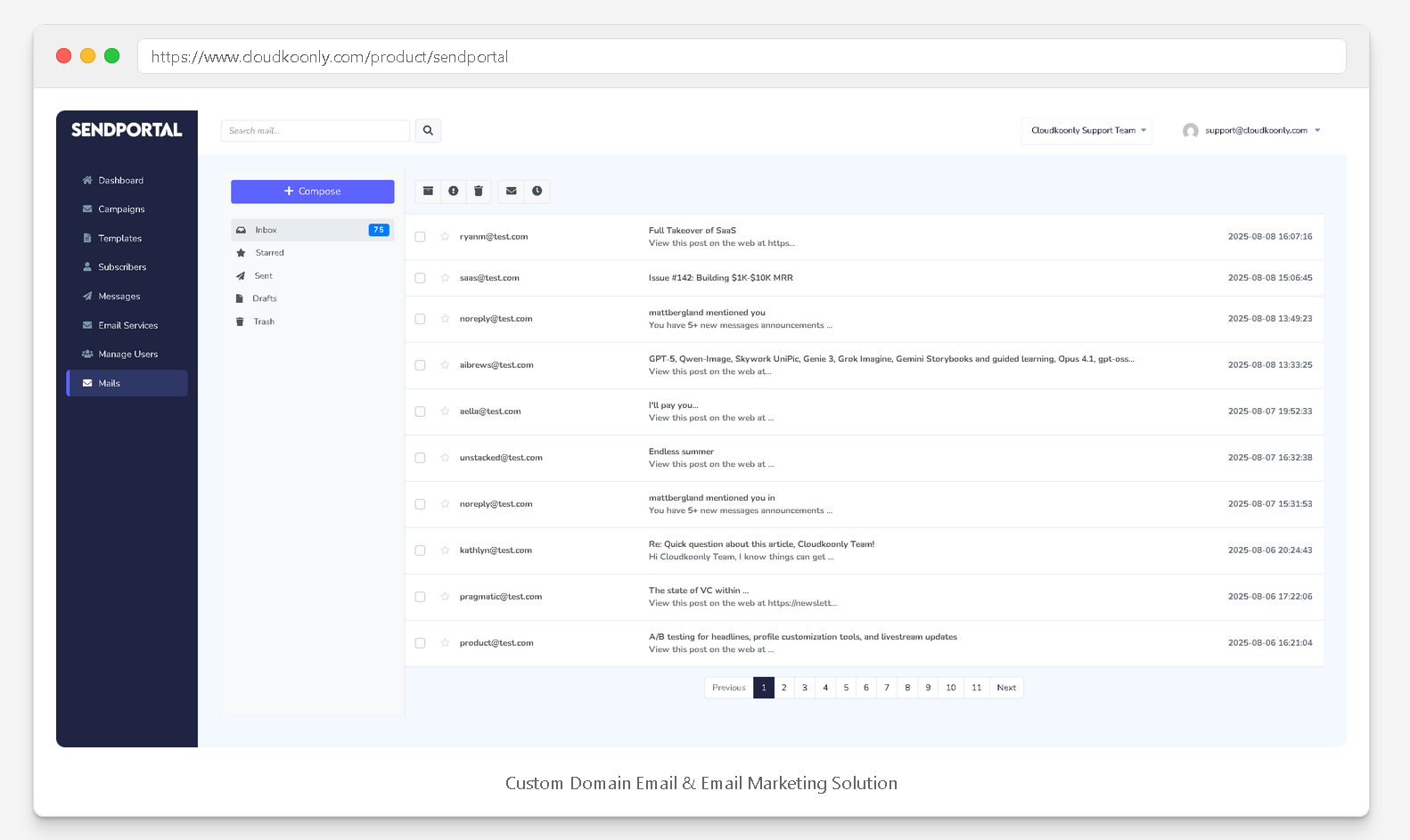
Task: Go to Next page of mails
Action: pyautogui.click(x=1006, y=688)
